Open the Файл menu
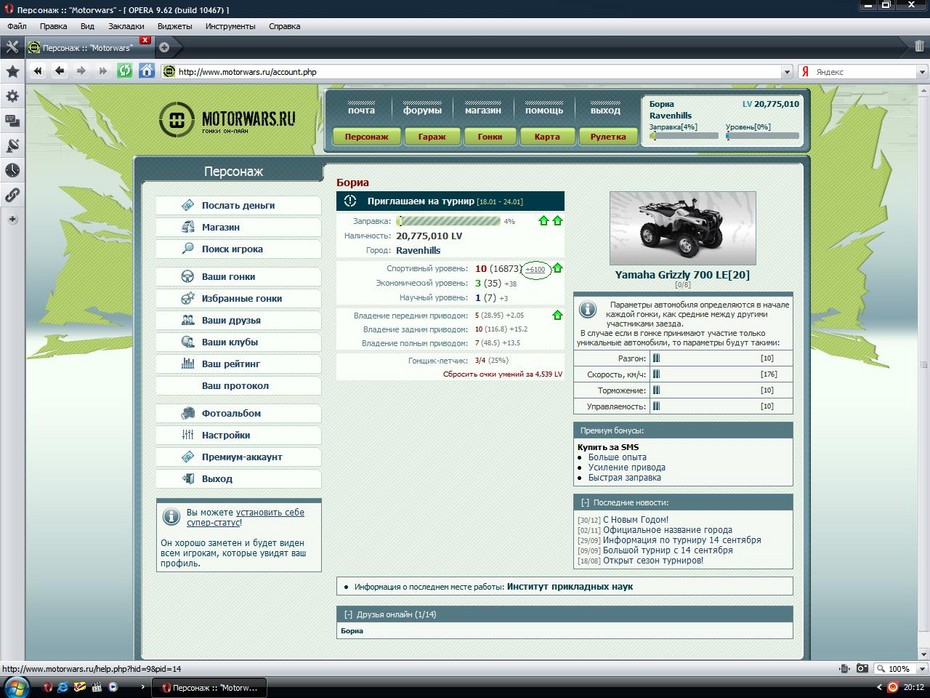Image resolution: width=930 pixels, height=698 pixels. 17,26
